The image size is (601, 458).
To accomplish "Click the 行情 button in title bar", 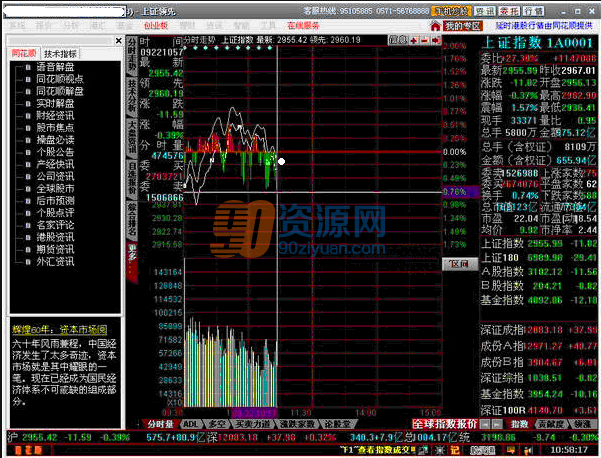I will tap(533, 11).
